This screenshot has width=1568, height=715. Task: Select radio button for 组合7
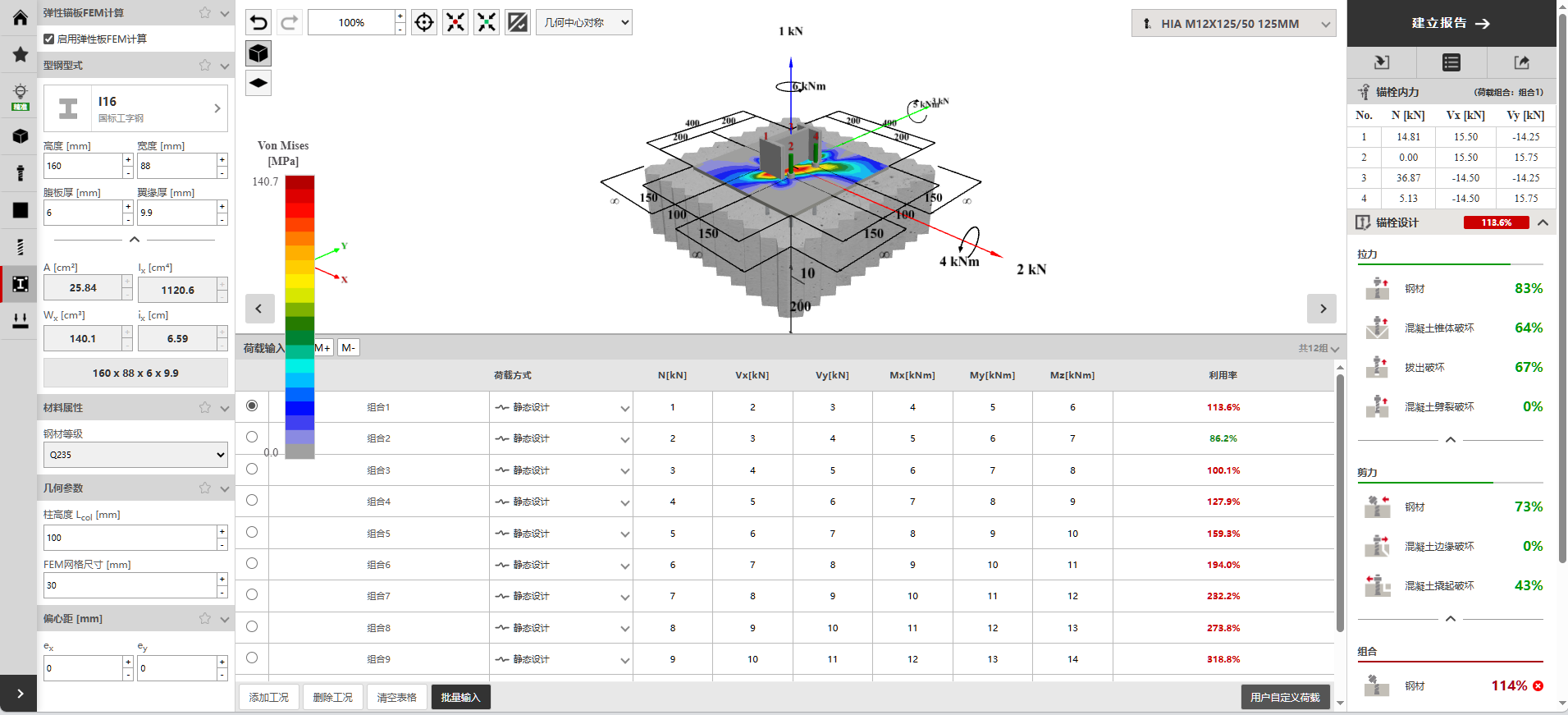[x=252, y=594]
